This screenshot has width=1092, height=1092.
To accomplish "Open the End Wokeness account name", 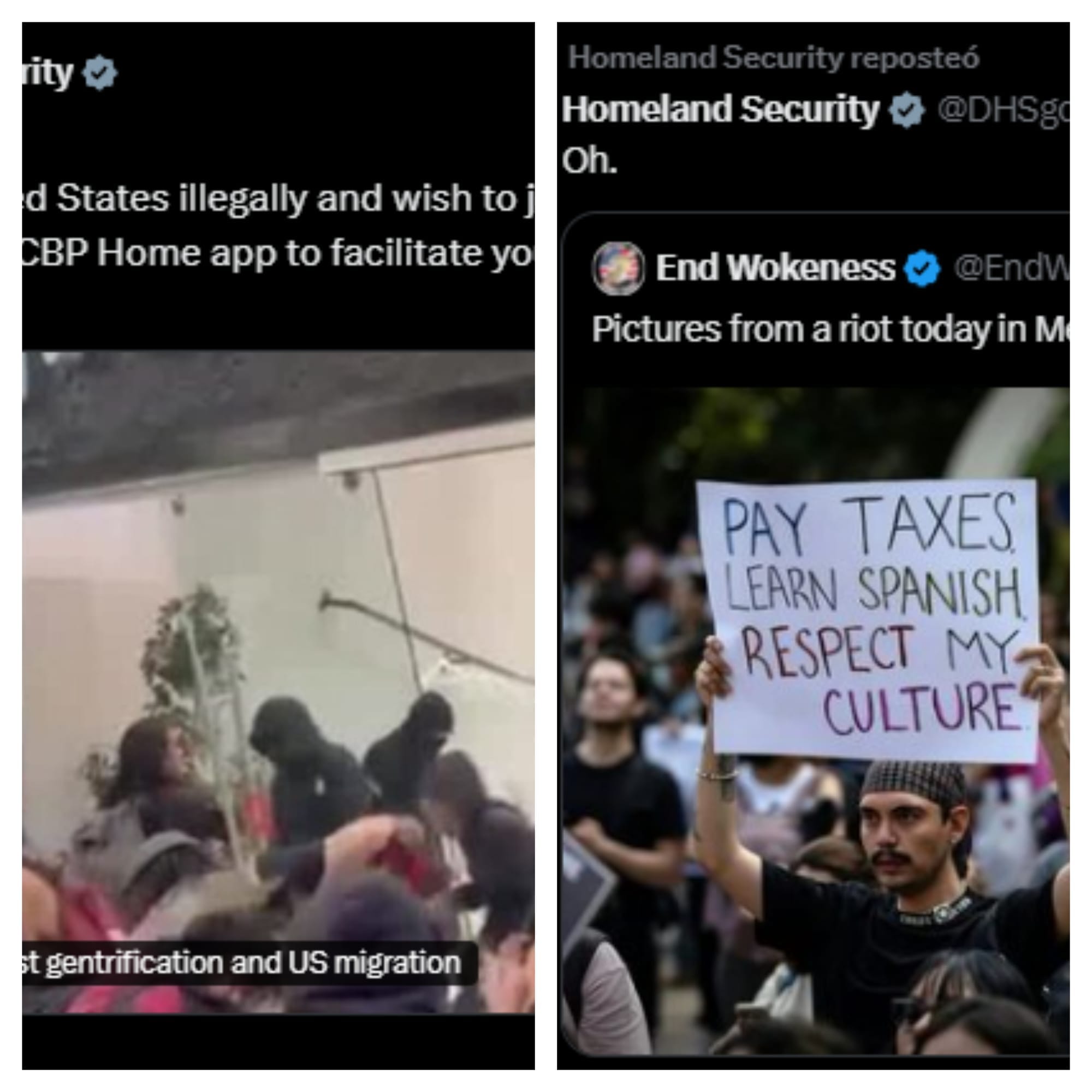I will tap(775, 268).
